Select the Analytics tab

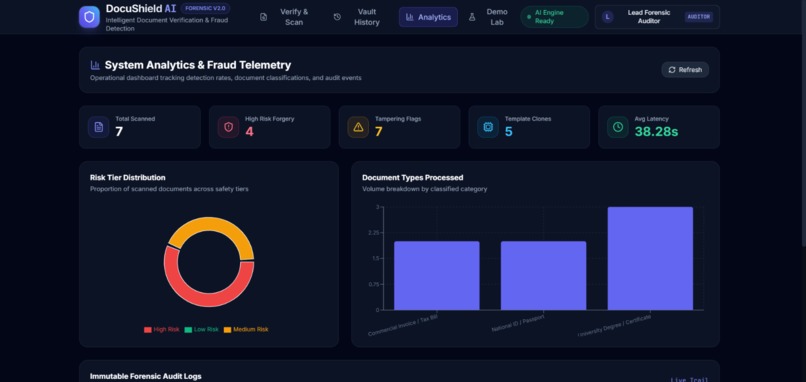[428, 17]
